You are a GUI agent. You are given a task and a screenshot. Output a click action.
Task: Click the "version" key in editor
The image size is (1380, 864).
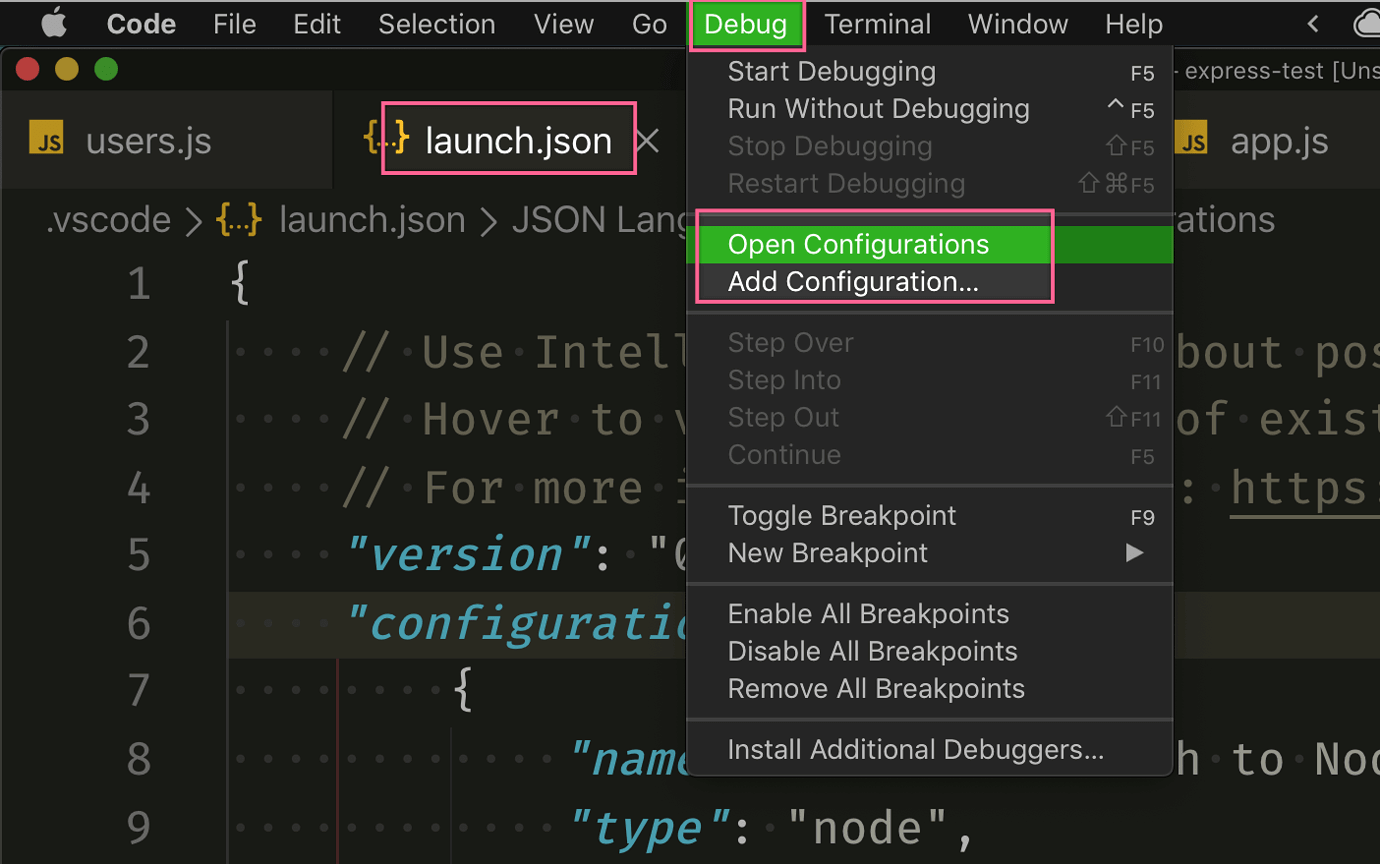coord(468,555)
